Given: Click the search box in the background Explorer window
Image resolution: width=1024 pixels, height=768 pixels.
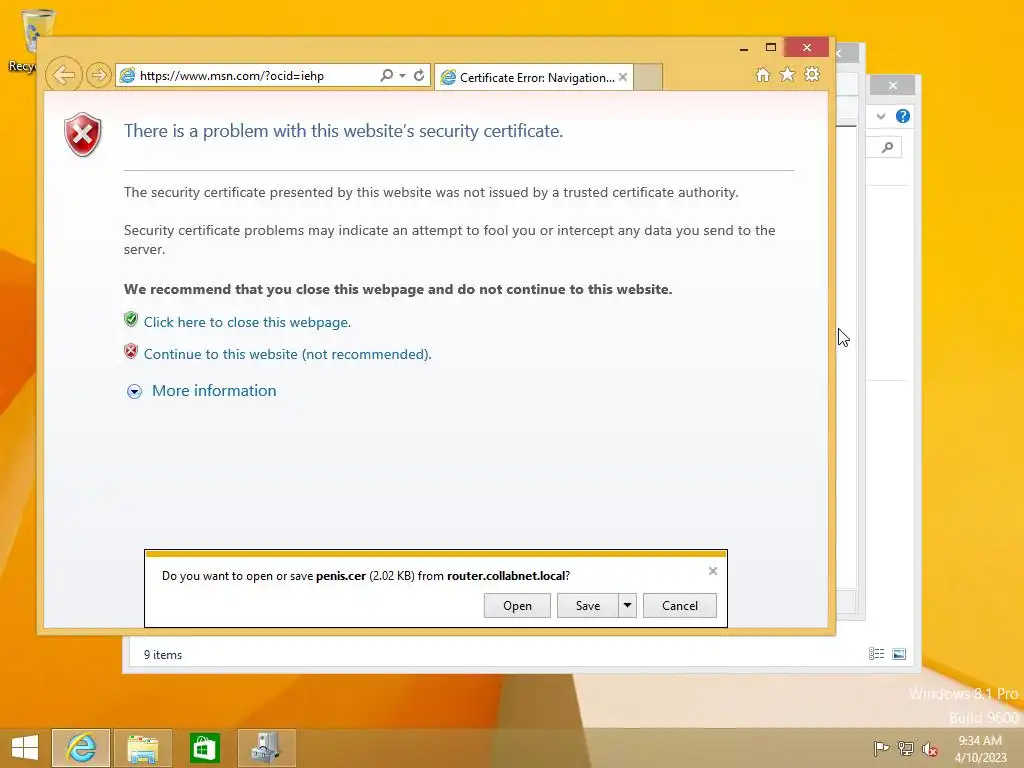Looking at the screenshot, I should pyautogui.click(x=884, y=148).
